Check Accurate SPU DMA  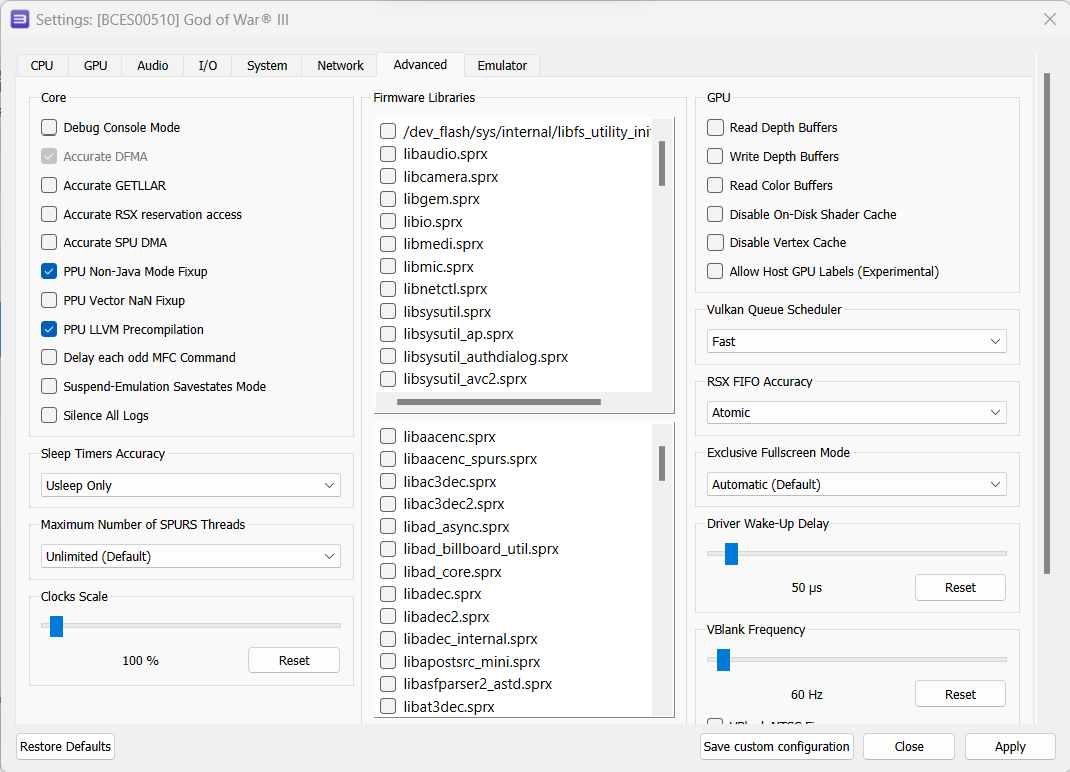pos(49,242)
